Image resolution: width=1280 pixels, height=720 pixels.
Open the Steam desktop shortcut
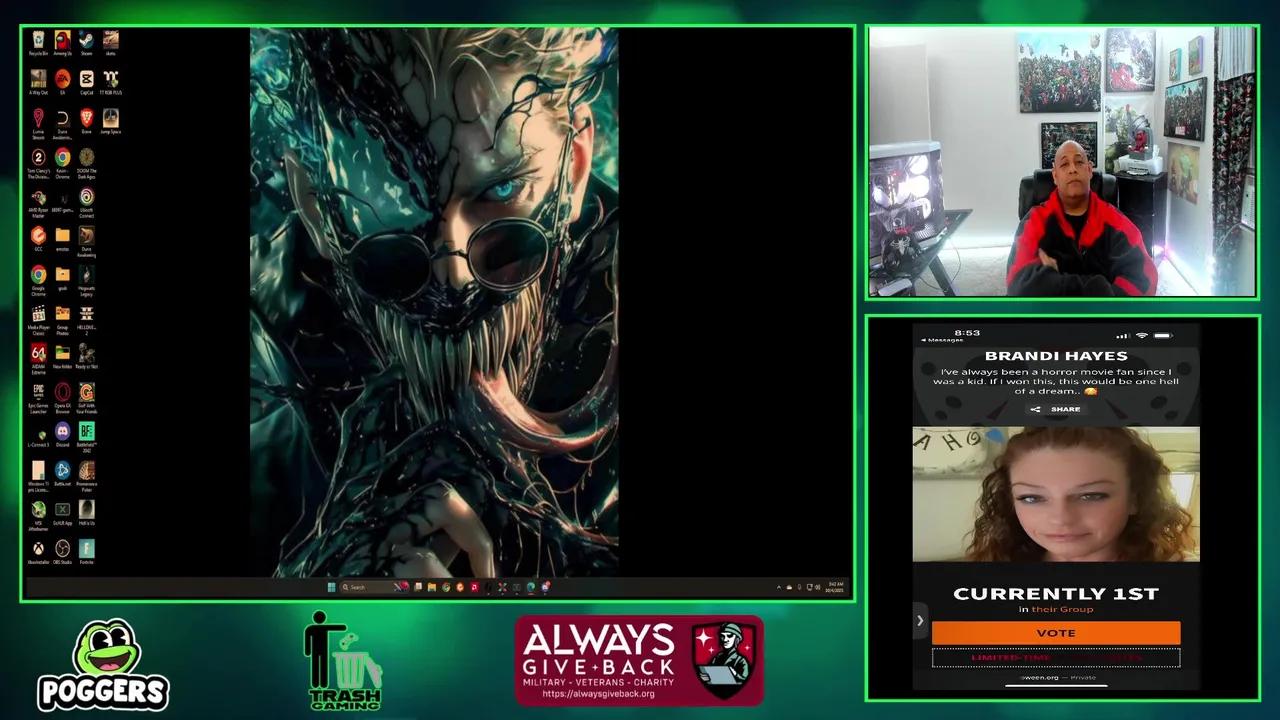(x=87, y=42)
